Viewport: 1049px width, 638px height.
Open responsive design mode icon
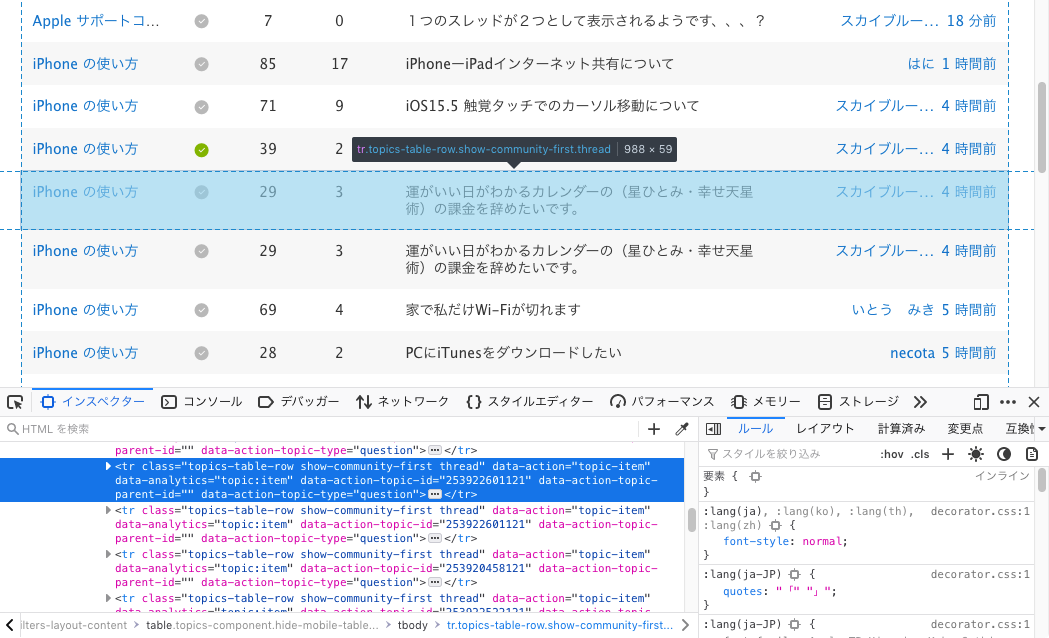pyautogui.click(x=981, y=402)
